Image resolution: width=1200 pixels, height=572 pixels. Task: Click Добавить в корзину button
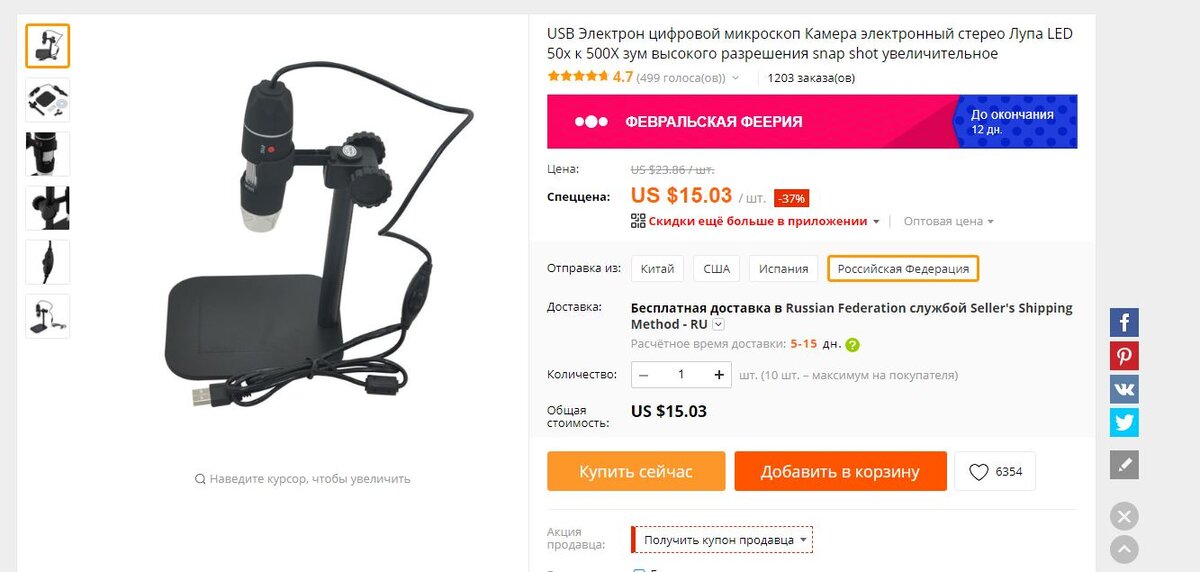[x=840, y=471]
